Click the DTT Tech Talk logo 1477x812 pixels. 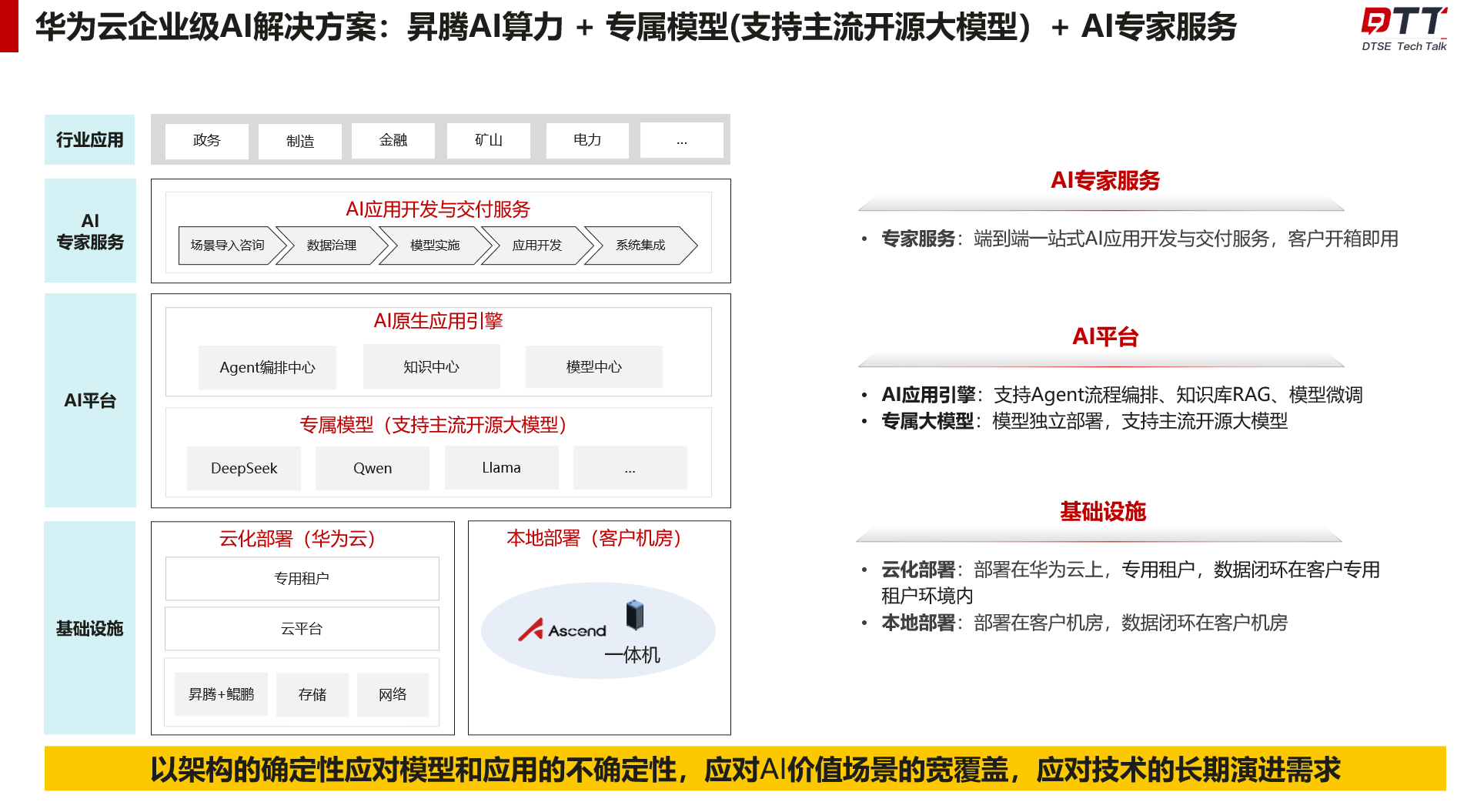tap(1404, 29)
